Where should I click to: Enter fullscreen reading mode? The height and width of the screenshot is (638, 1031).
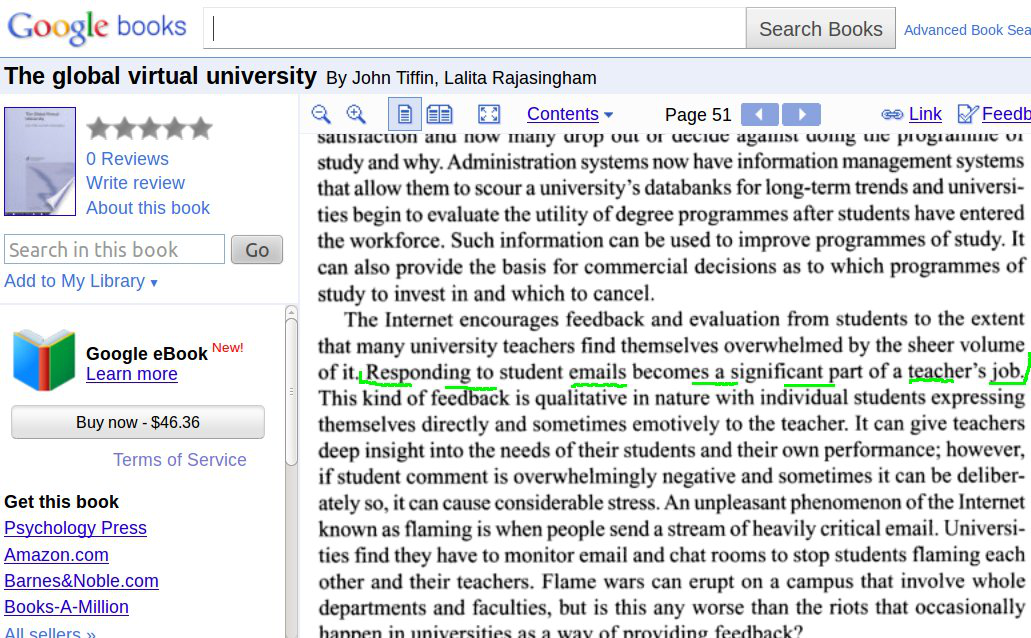click(488, 115)
